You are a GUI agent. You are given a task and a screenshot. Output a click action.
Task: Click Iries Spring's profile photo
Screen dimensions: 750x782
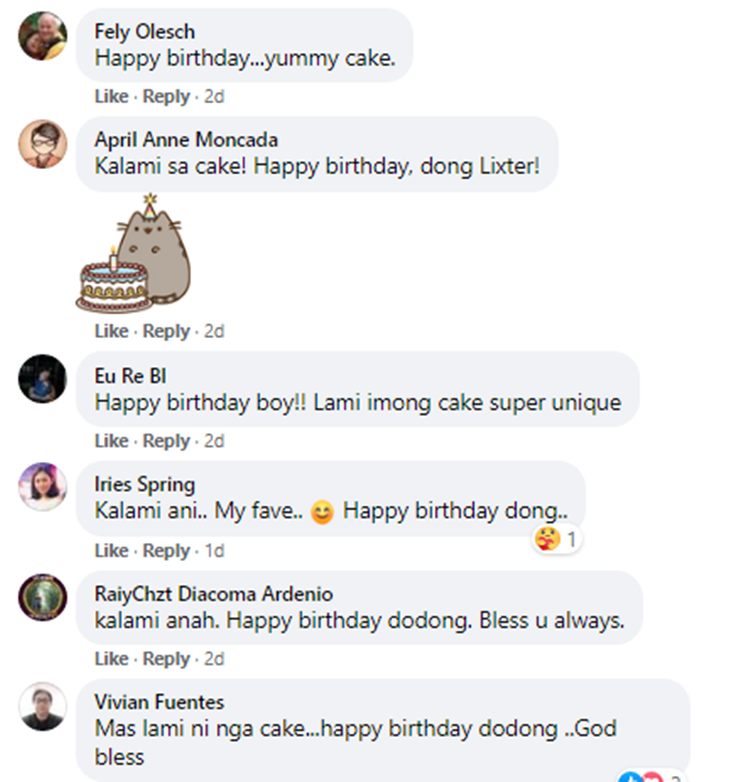(x=43, y=489)
